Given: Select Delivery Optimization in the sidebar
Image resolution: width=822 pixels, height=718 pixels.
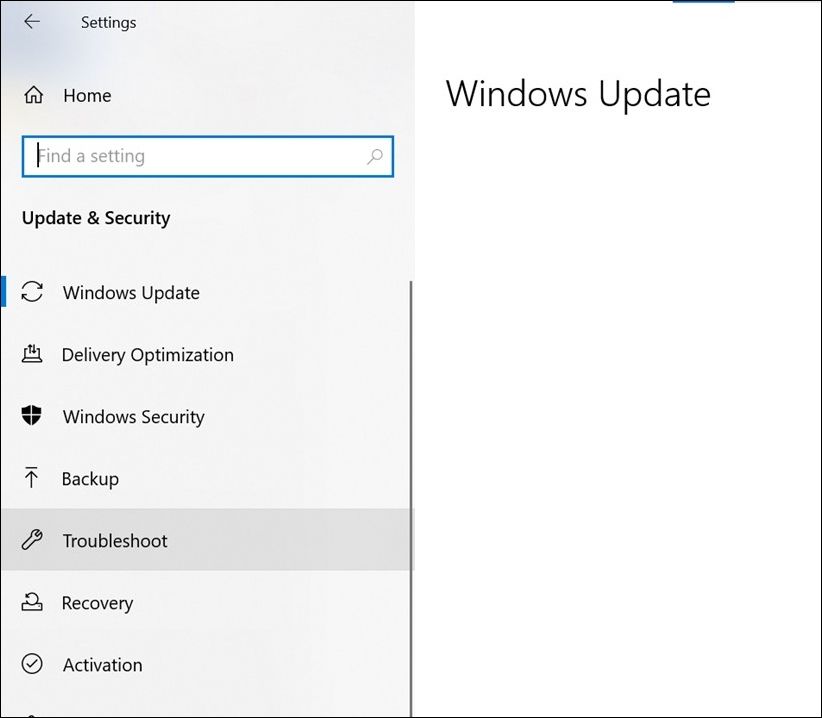Looking at the screenshot, I should click(x=147, y=355).
